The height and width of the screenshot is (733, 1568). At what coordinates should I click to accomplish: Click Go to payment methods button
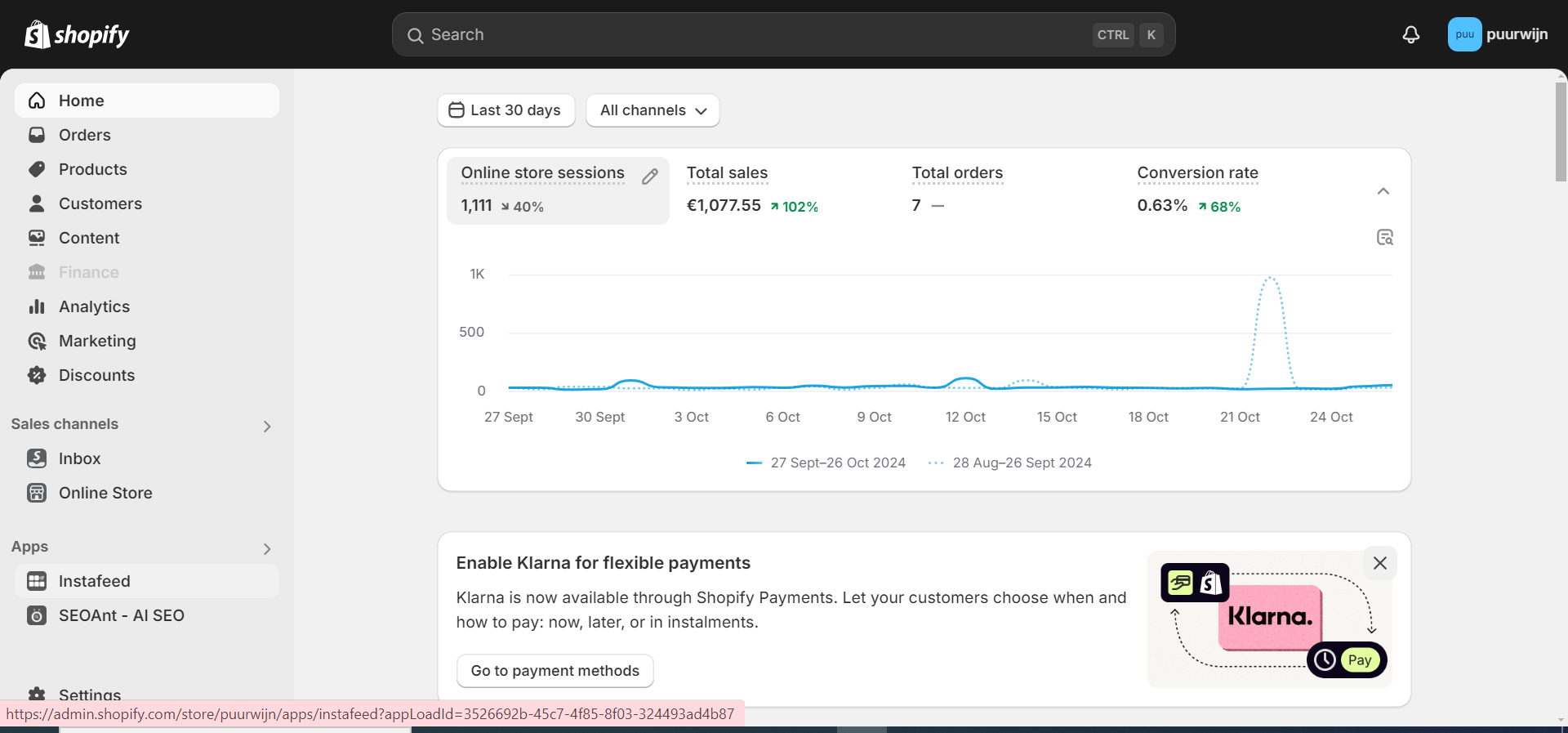point(555,671)
